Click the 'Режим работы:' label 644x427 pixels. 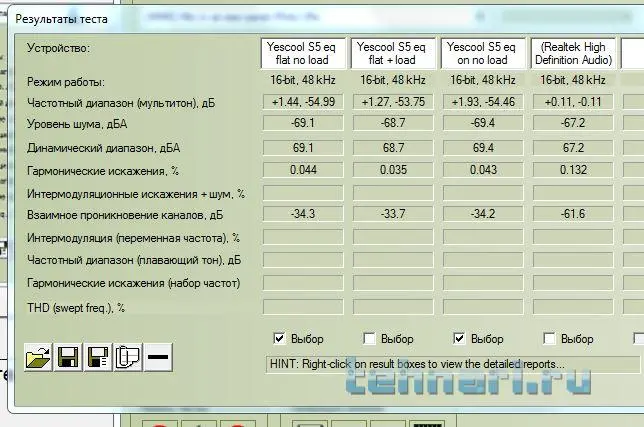point(66,82)
